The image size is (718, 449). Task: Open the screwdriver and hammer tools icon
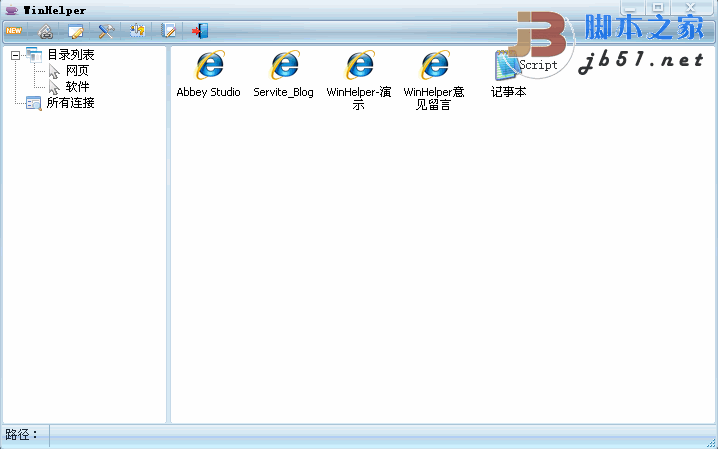(x=106, y=31)
